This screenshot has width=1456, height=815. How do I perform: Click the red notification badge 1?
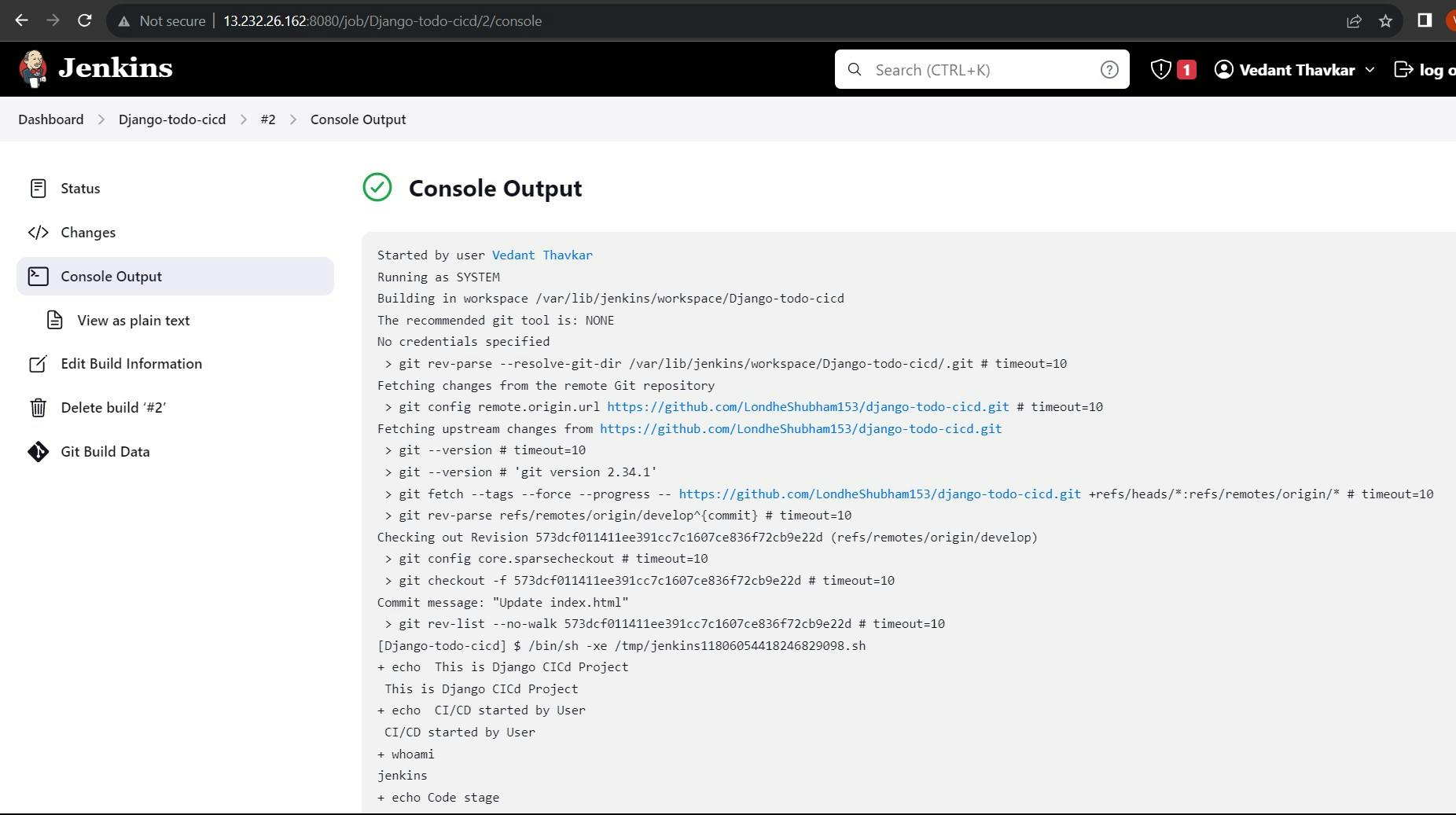1186,70
